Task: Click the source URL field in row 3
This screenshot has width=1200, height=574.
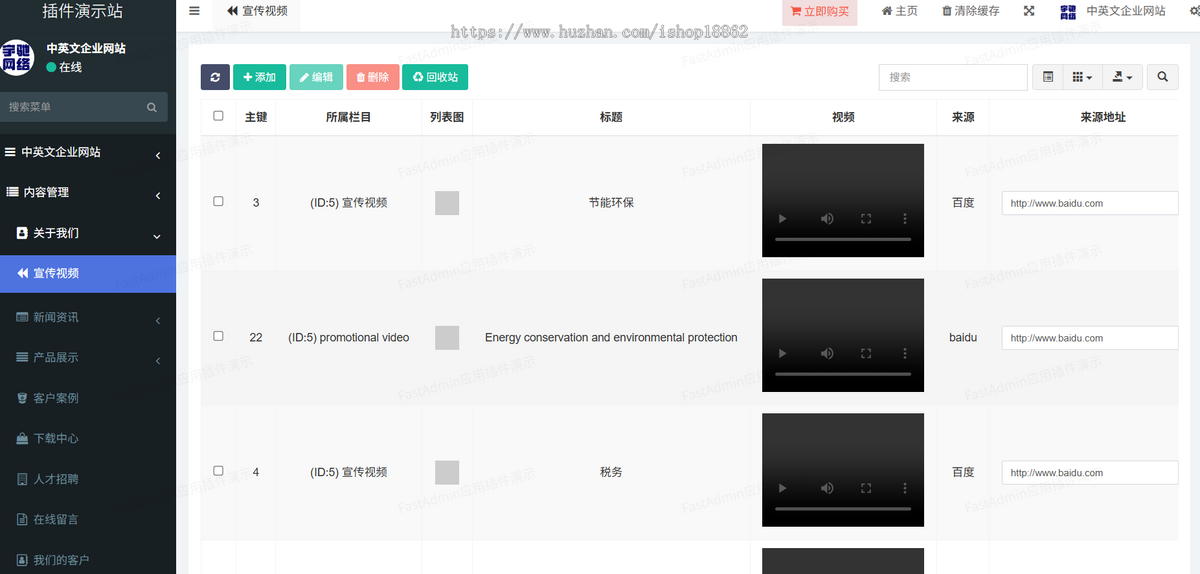Action: point(1090,203)
